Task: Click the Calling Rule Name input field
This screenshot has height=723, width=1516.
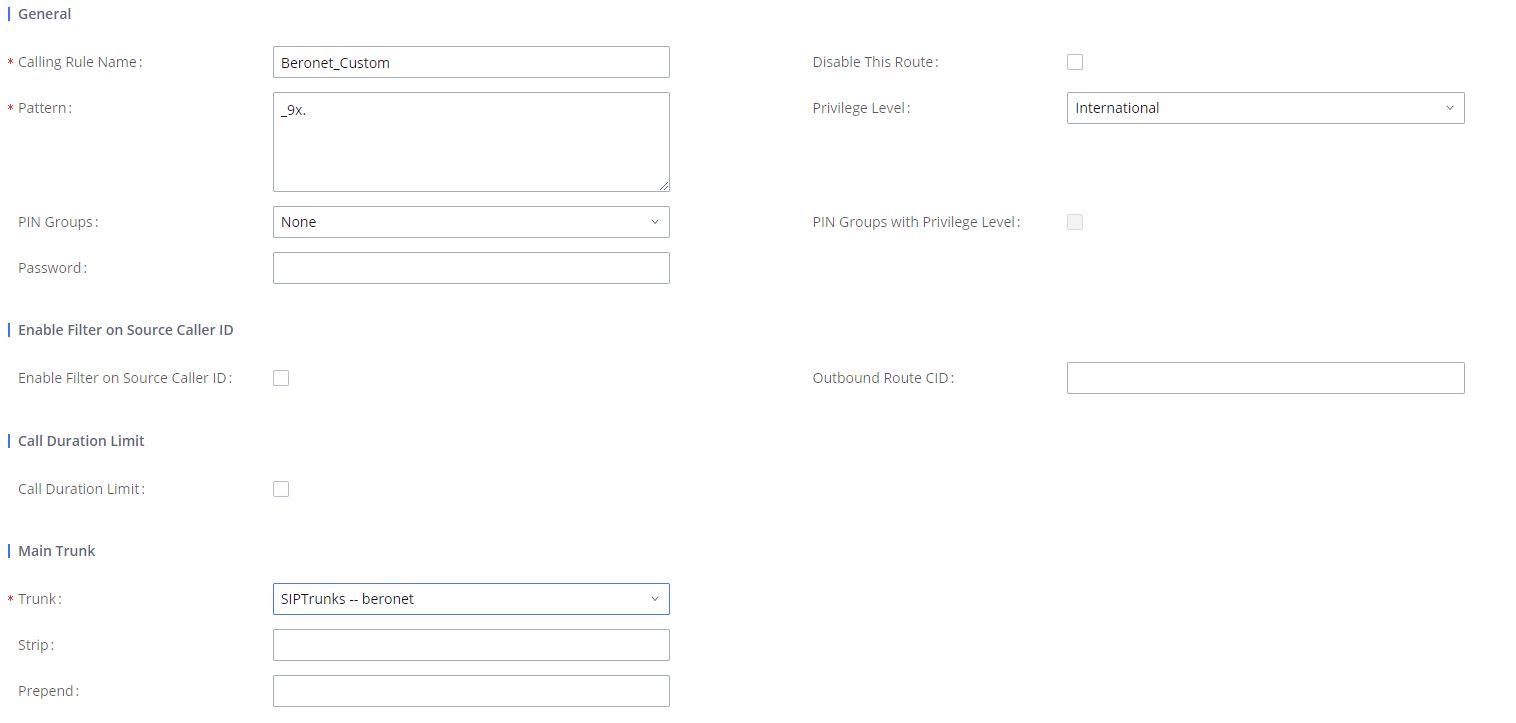Action: pyautogui.click(x=470, y=62)
